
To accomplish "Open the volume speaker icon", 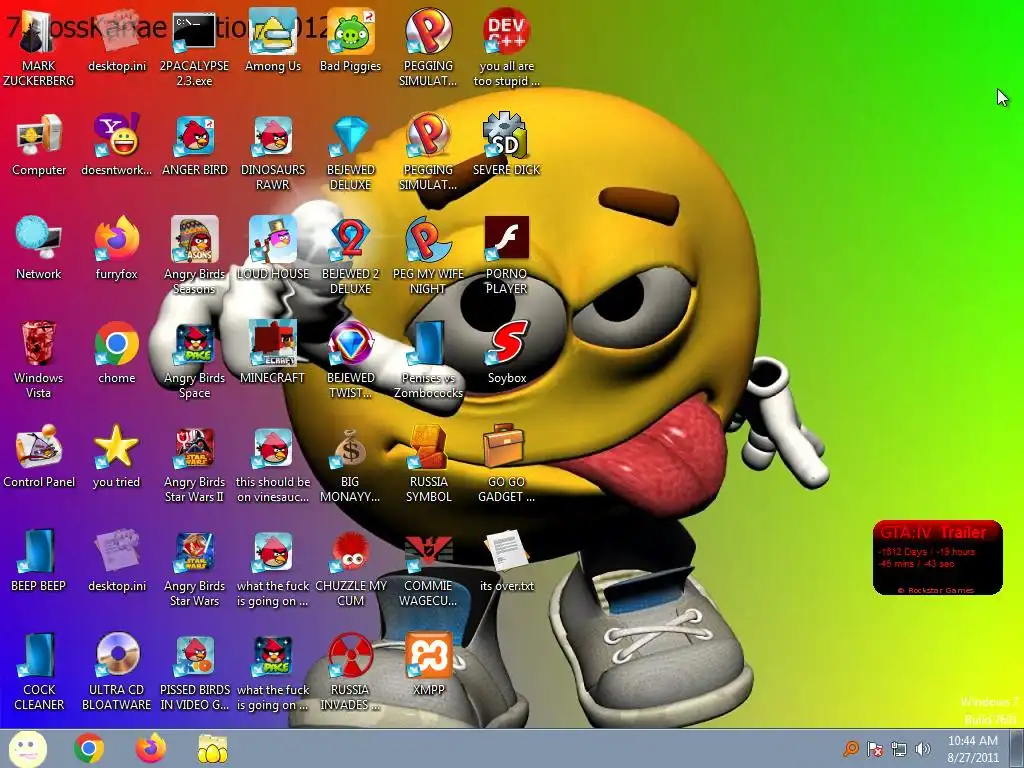I will click(x=922, y=749).
